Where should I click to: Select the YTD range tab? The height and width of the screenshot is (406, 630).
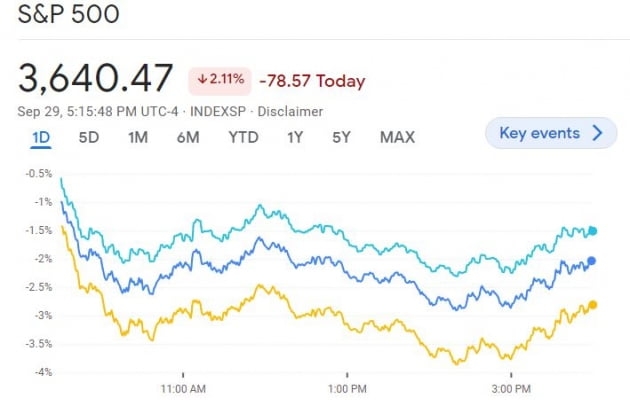pos(243,137)
